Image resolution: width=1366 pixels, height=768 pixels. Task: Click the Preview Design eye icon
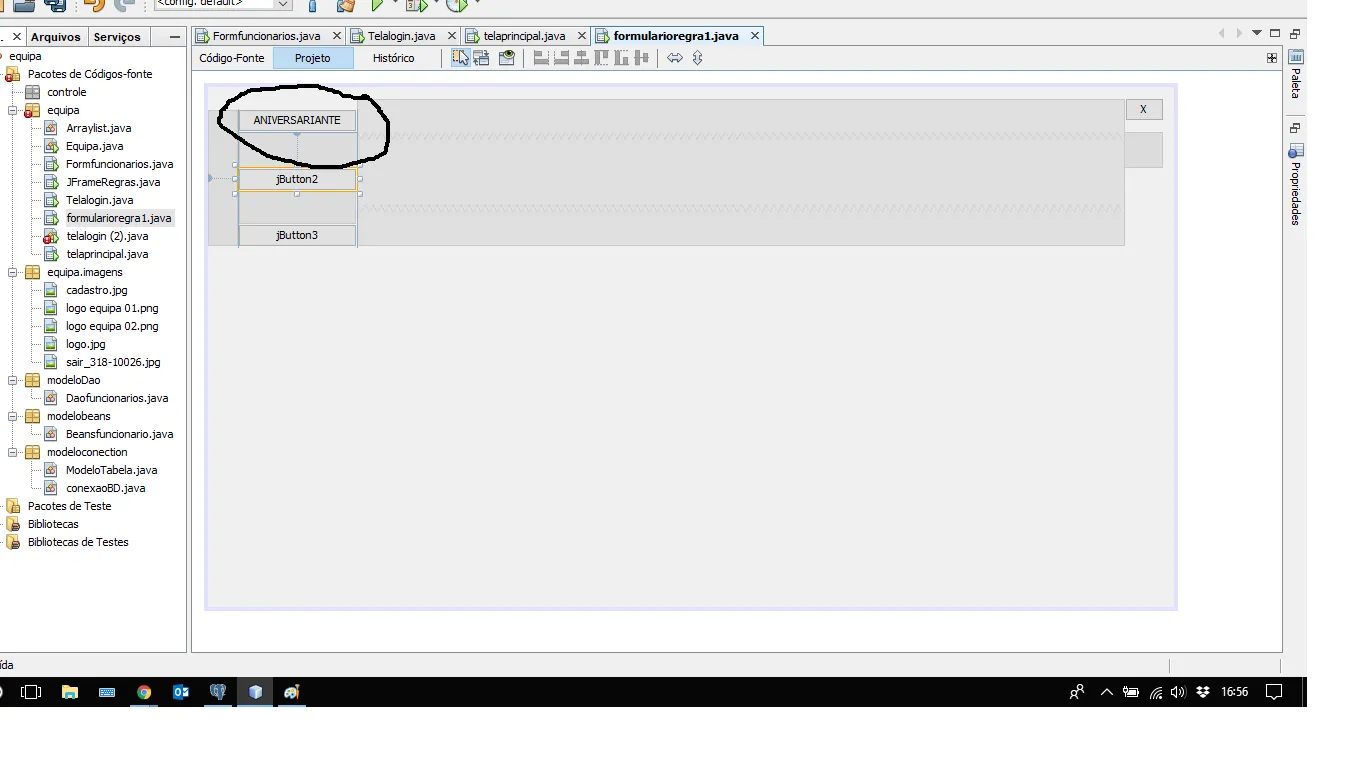click(506, 58)
